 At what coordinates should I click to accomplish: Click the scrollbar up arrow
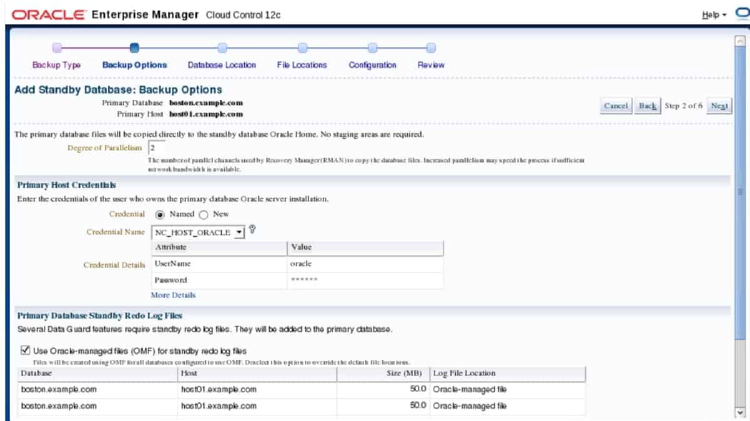[x=740, y=41]
